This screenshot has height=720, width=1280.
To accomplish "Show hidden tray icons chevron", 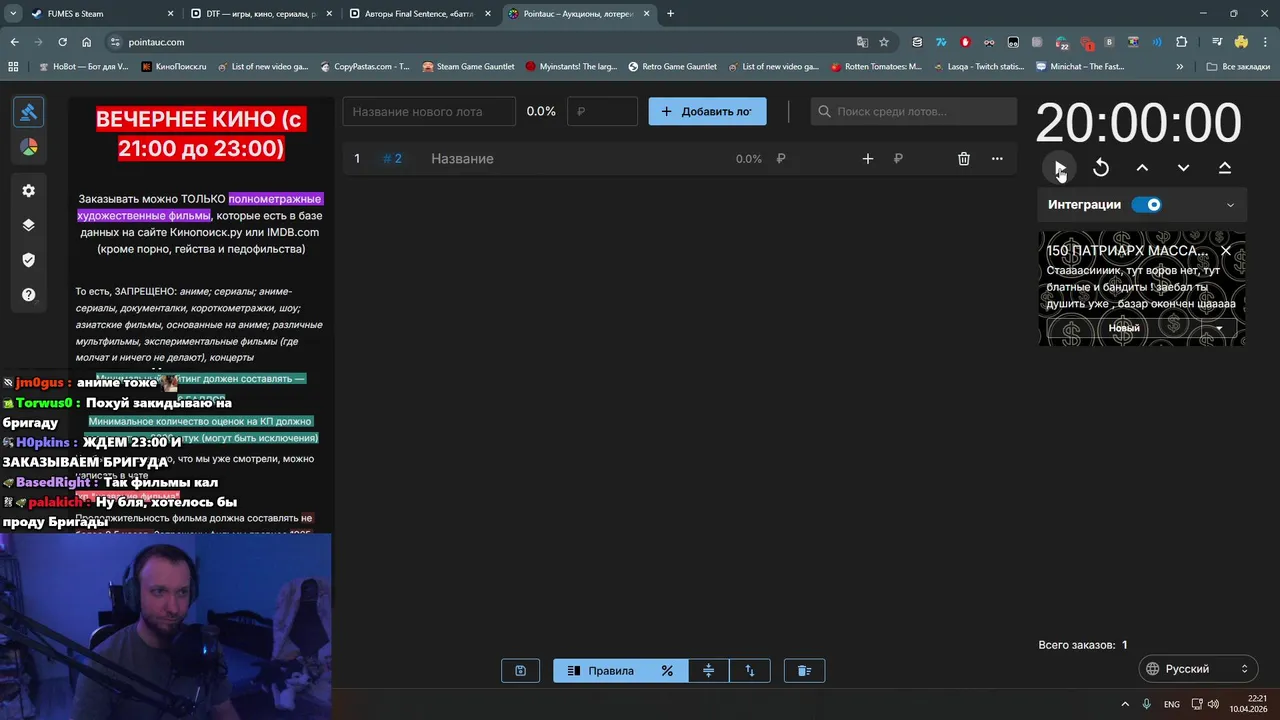I will pyautogui.click(x=1125, y=704).
